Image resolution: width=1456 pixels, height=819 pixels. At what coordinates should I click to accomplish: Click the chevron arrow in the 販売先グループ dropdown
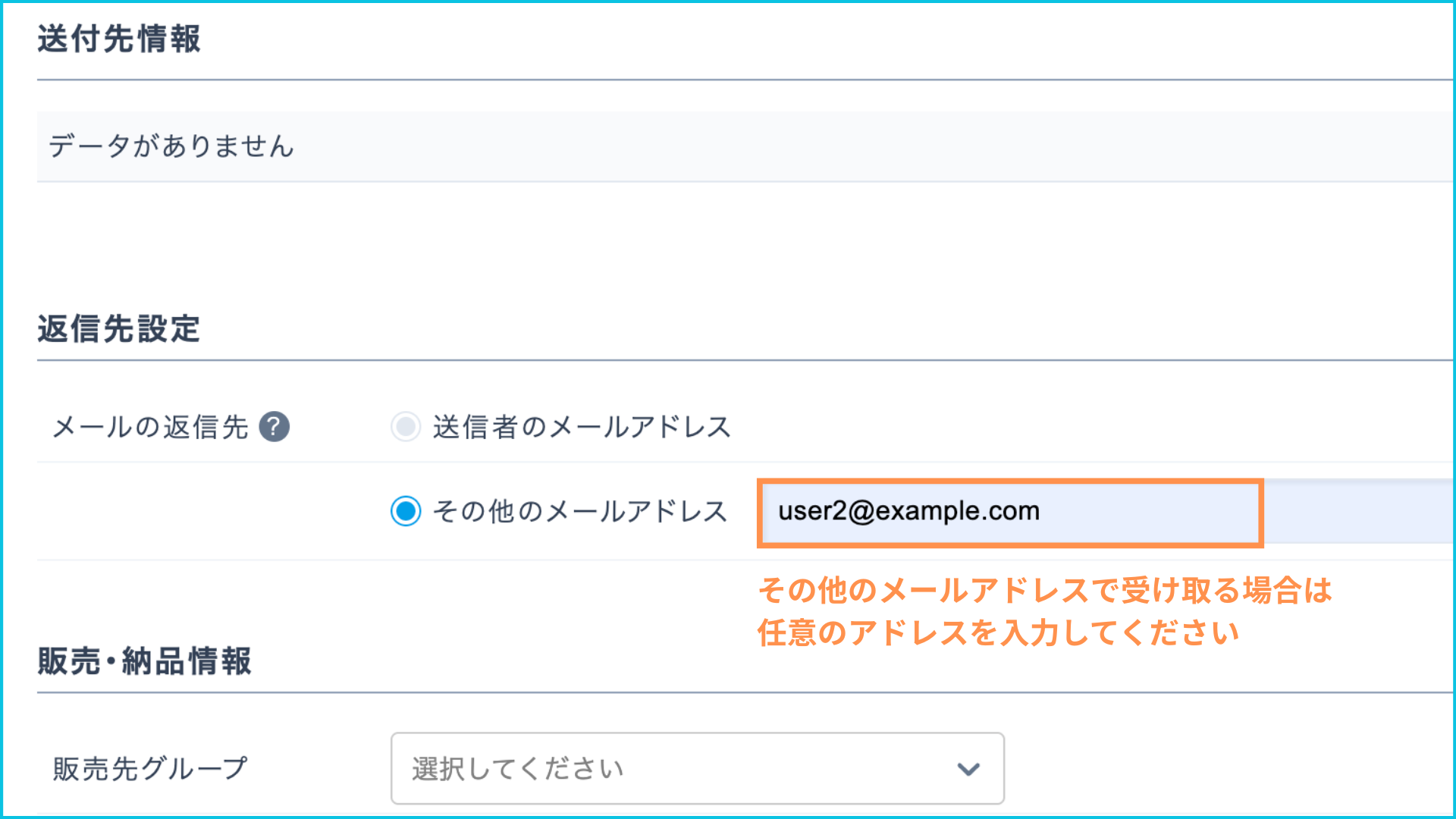click(x=968, y=769)
